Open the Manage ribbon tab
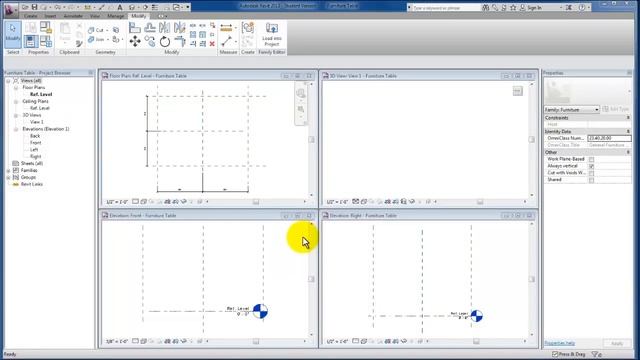640x360 pixels. pyautogui.click(x=116, y=16)
